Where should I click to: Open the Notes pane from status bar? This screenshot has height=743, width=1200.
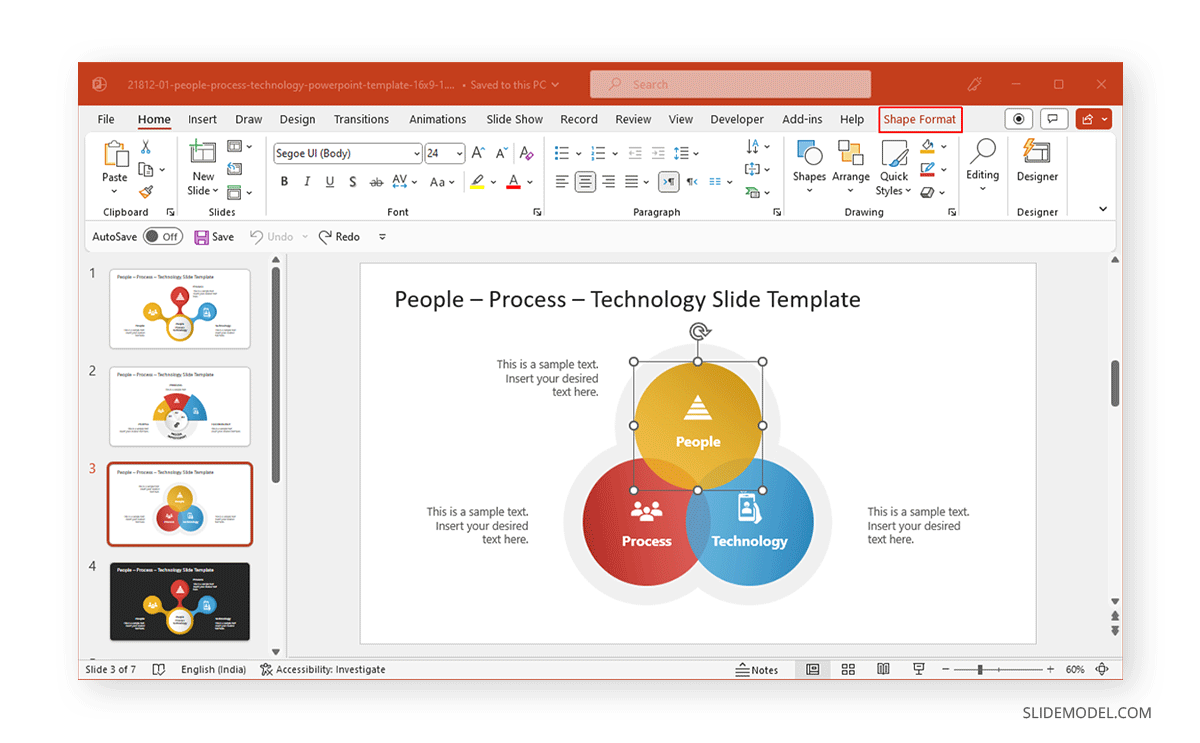pyautogui.click(x=758, y=669)
